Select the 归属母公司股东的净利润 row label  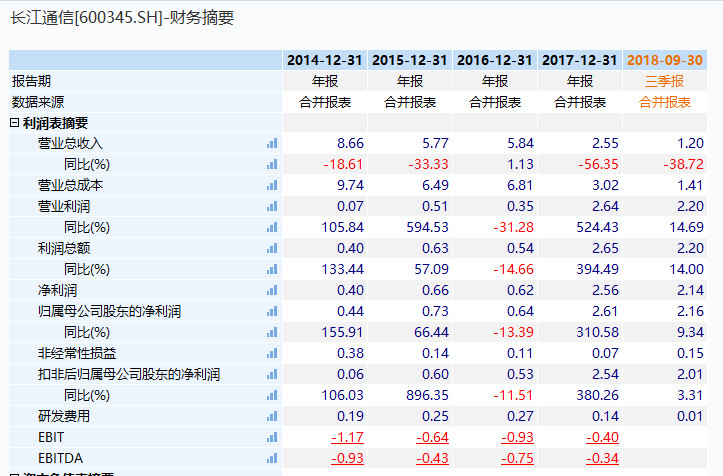109,311
